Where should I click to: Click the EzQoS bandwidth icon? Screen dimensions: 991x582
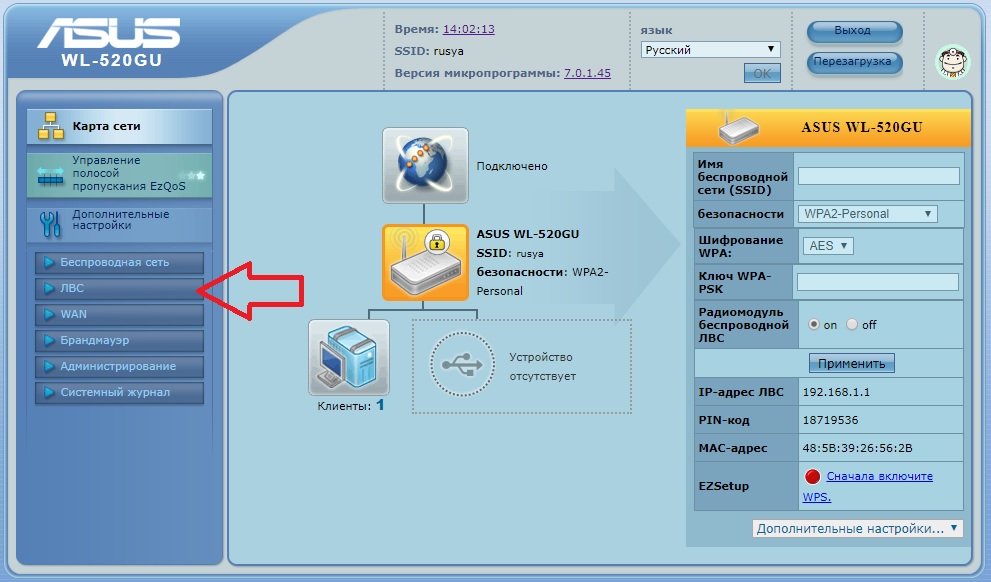(51, 176)
